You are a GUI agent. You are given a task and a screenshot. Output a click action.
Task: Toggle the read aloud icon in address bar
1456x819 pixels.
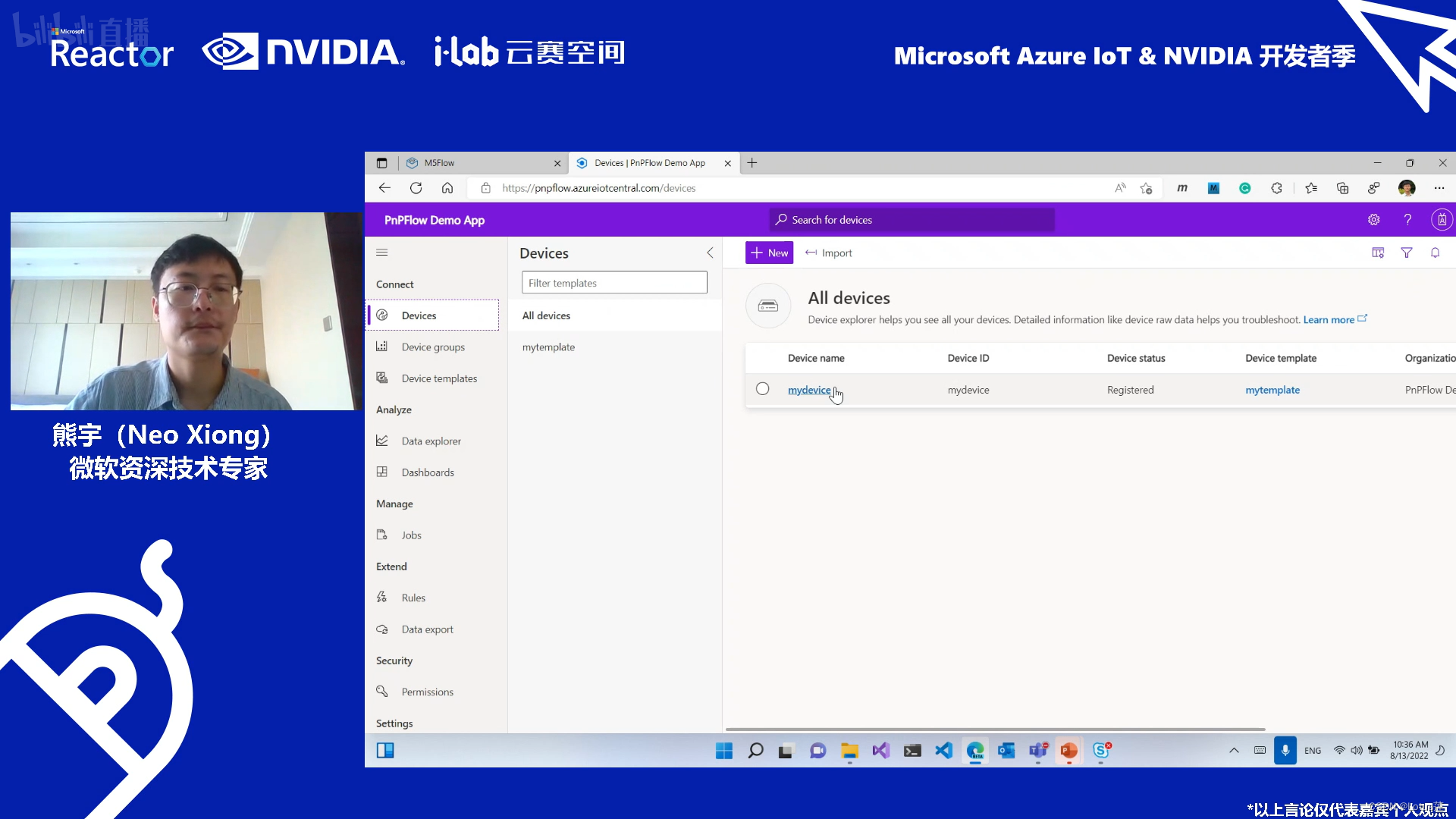tap(1120, 188)
